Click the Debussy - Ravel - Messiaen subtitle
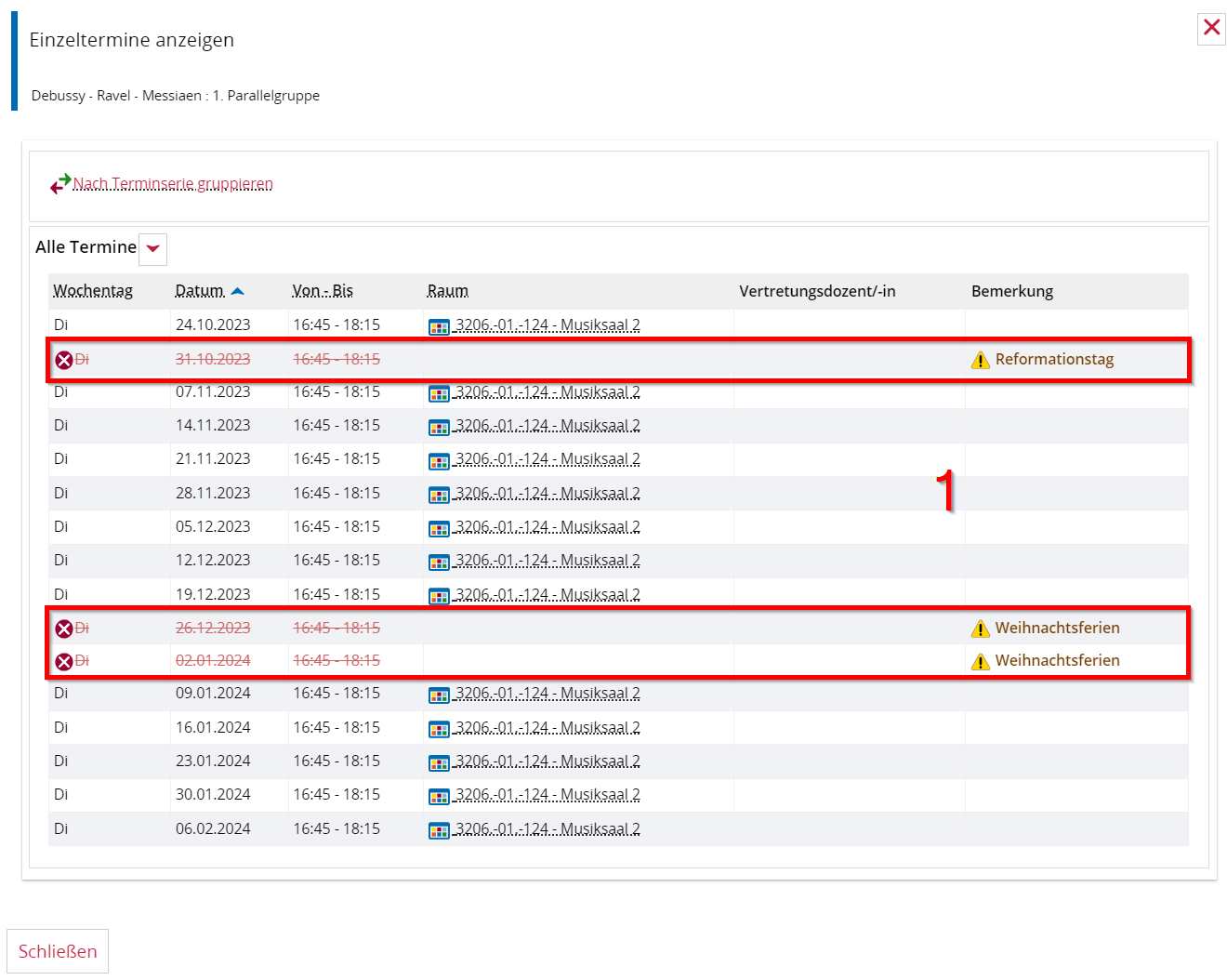This screenshot has height=980, width=1227. tap(176, 96)
